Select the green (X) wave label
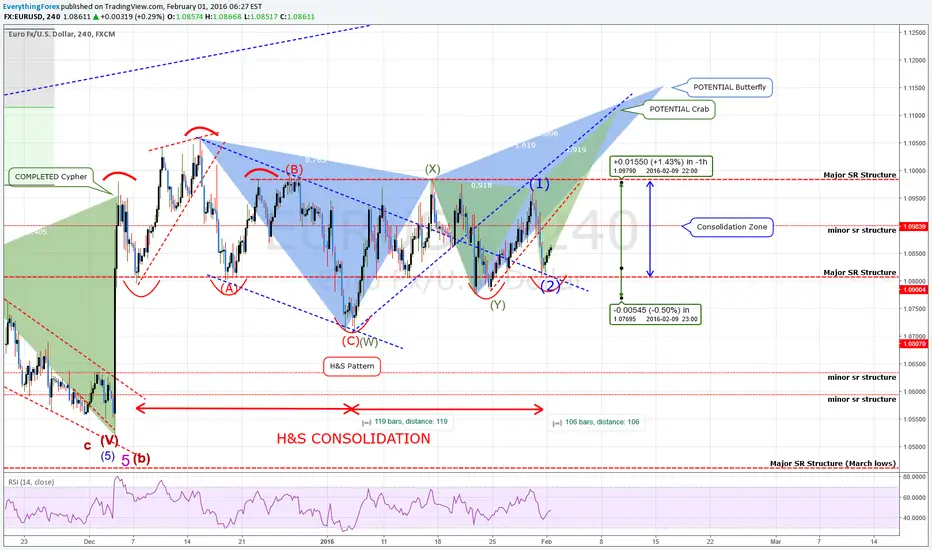The width and height of the screenshot is (932, 550). point(433,169)
